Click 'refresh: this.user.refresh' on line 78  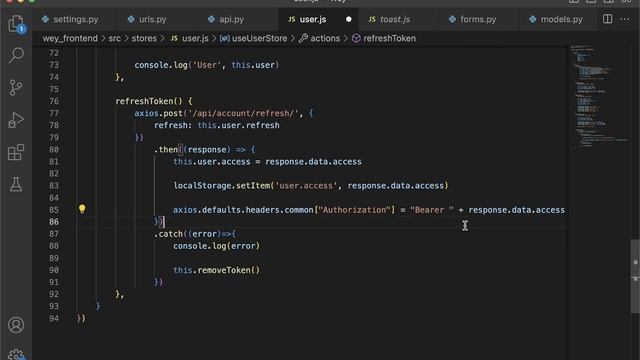pyautogui.click(x=217, y=125)
